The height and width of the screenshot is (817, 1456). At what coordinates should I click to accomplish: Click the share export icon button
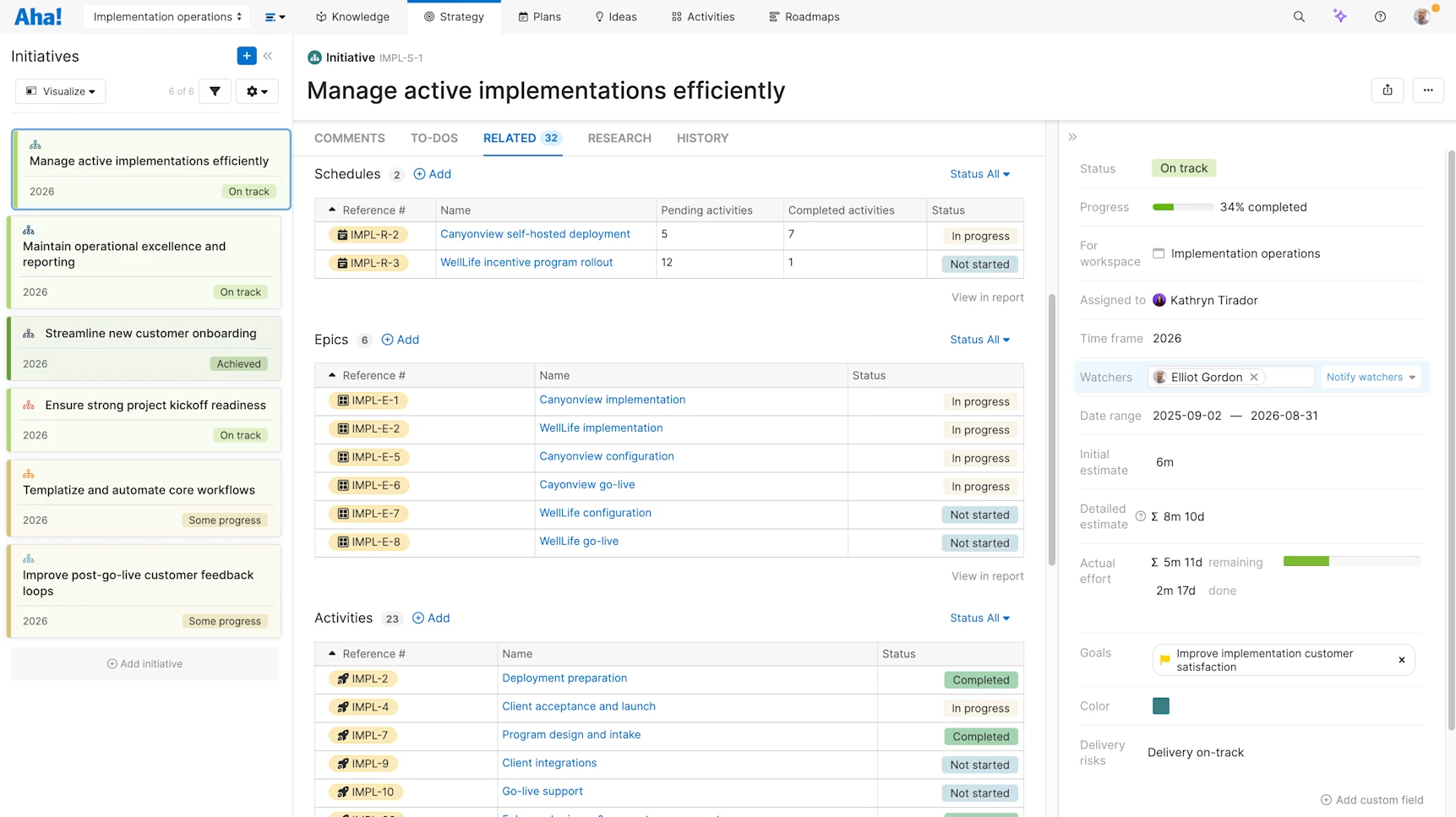1388,90
